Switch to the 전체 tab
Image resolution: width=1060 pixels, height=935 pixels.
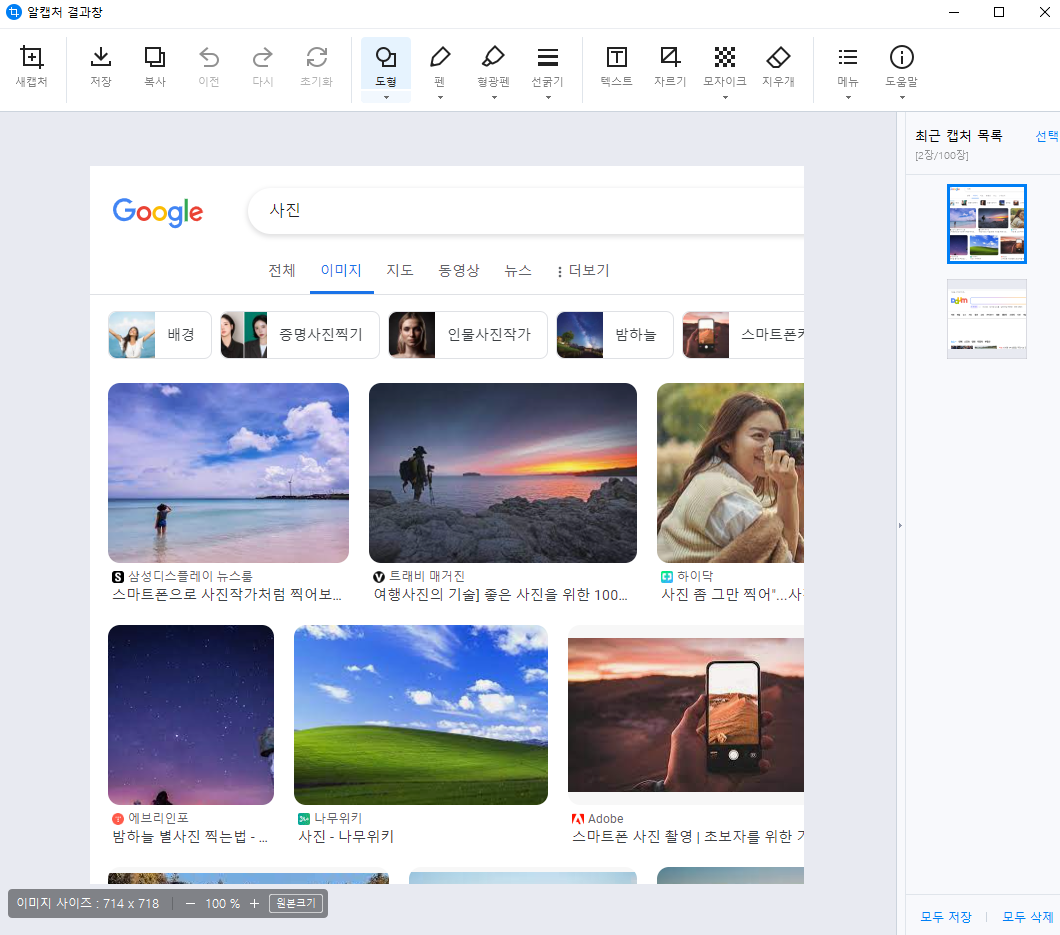(282, 270)
